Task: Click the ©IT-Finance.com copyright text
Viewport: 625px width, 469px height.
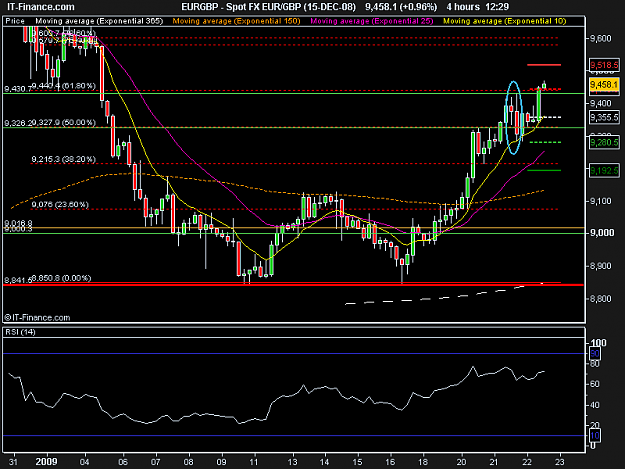Action: point(37,318)
